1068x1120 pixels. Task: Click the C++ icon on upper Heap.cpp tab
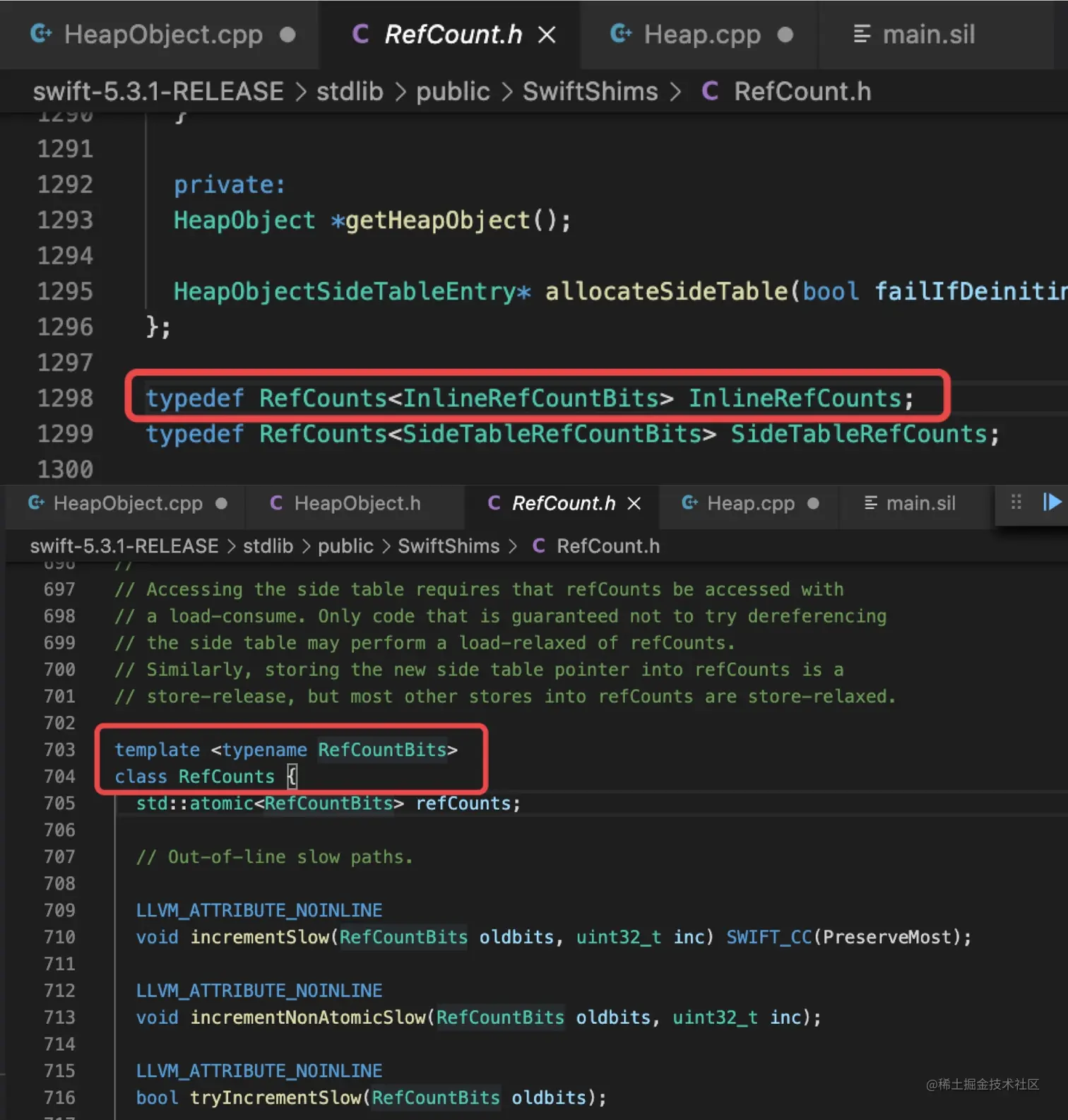click(621, 33)
